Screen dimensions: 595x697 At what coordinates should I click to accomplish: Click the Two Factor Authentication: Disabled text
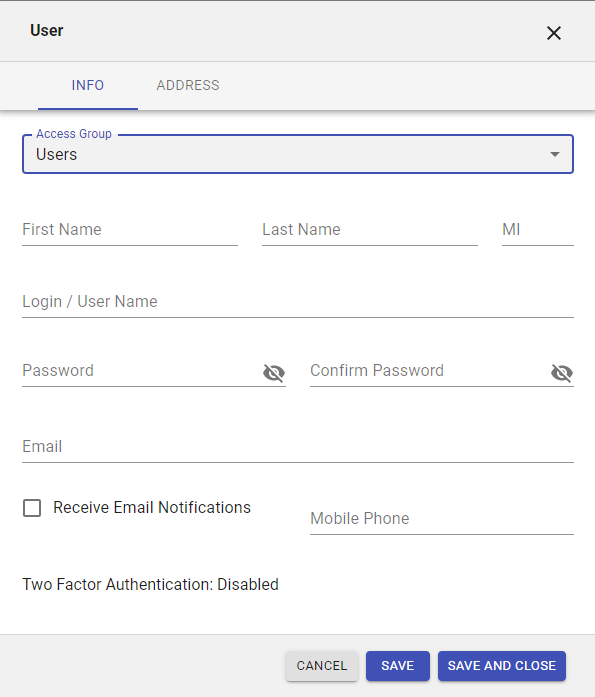[x=150, y=584]
